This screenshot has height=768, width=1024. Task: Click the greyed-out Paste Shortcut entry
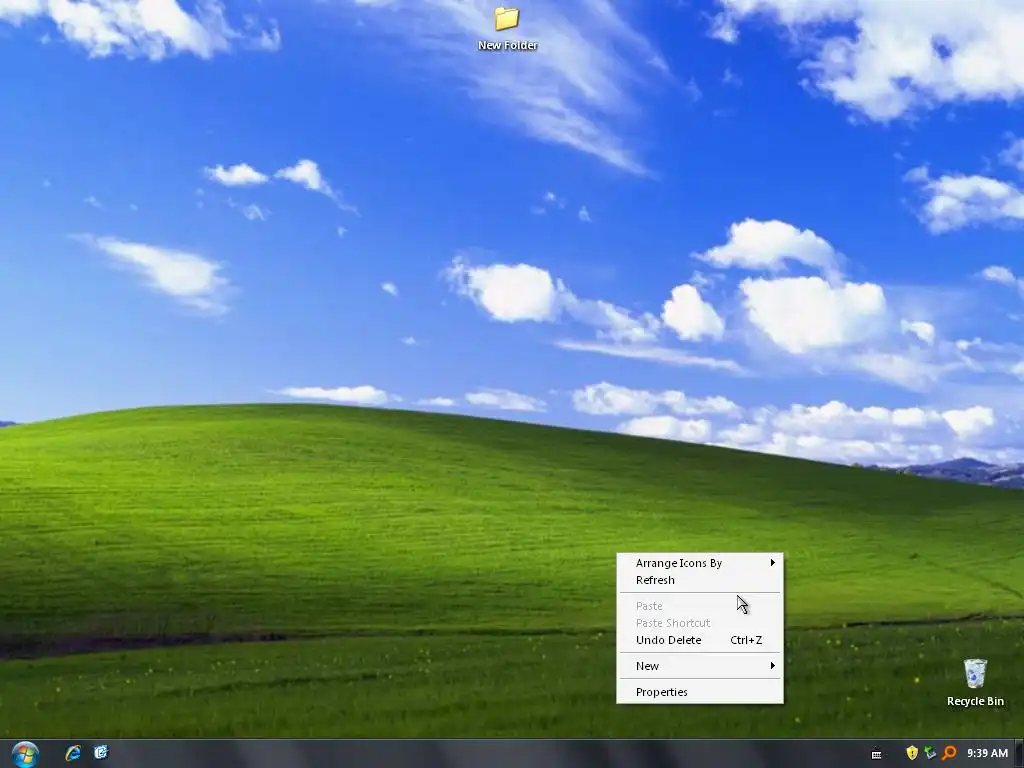[699, 623]
